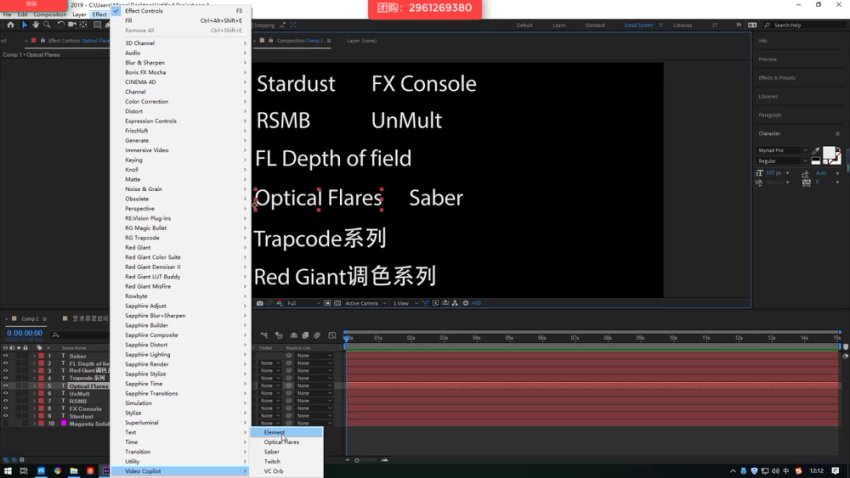Select the Pan Behind anchor tool
This screenshot has height=478, width=850.
click(83, 25)
